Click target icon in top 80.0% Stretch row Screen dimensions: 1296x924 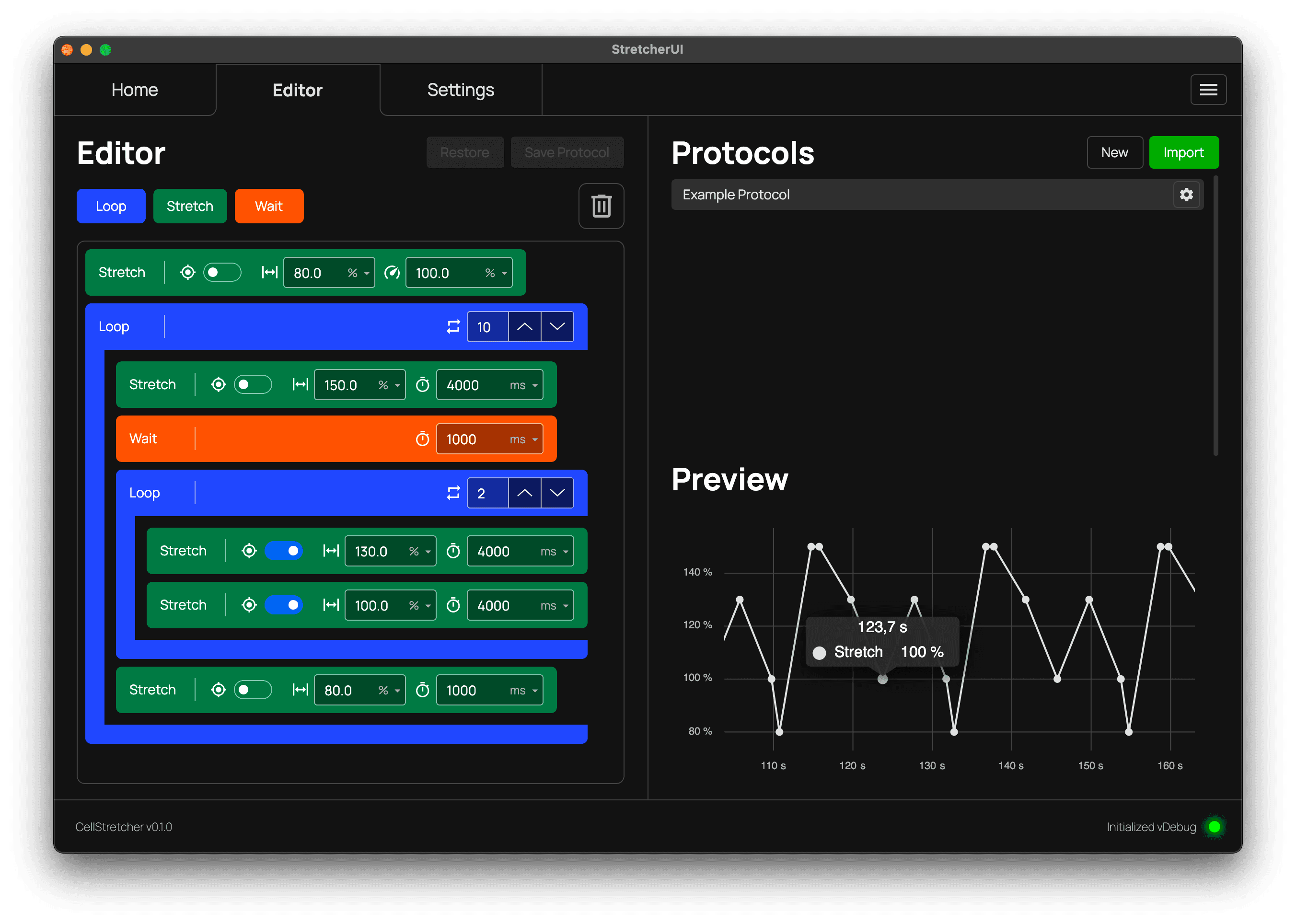188,273
